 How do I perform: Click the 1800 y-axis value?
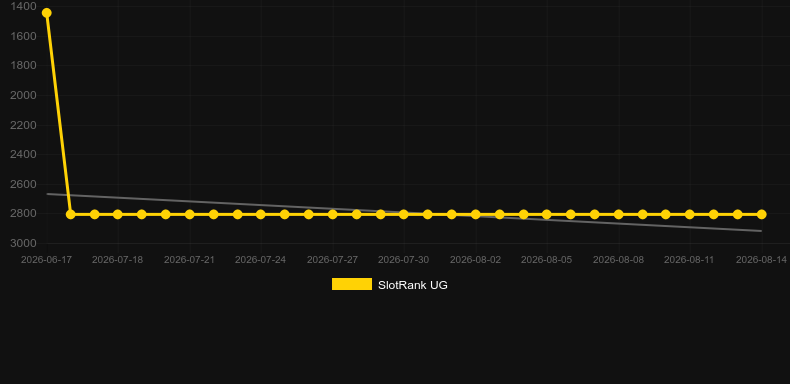click(x=23, y=66)
